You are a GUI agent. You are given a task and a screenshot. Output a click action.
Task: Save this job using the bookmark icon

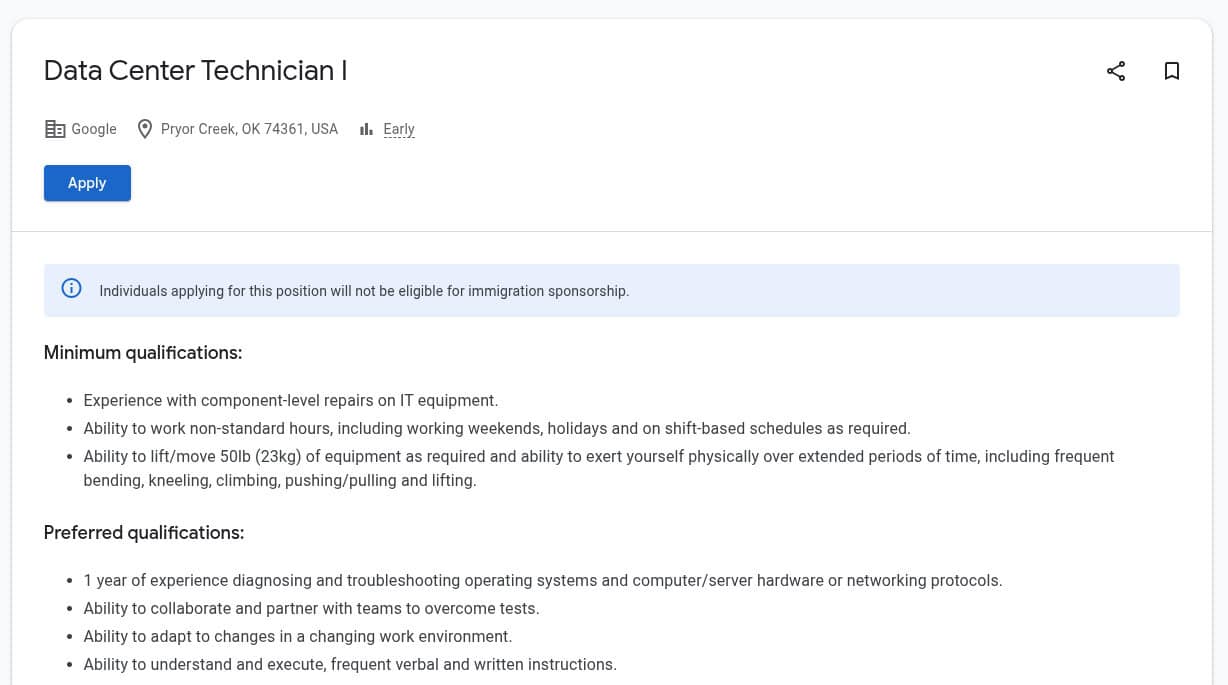(x=1172, y=71)
